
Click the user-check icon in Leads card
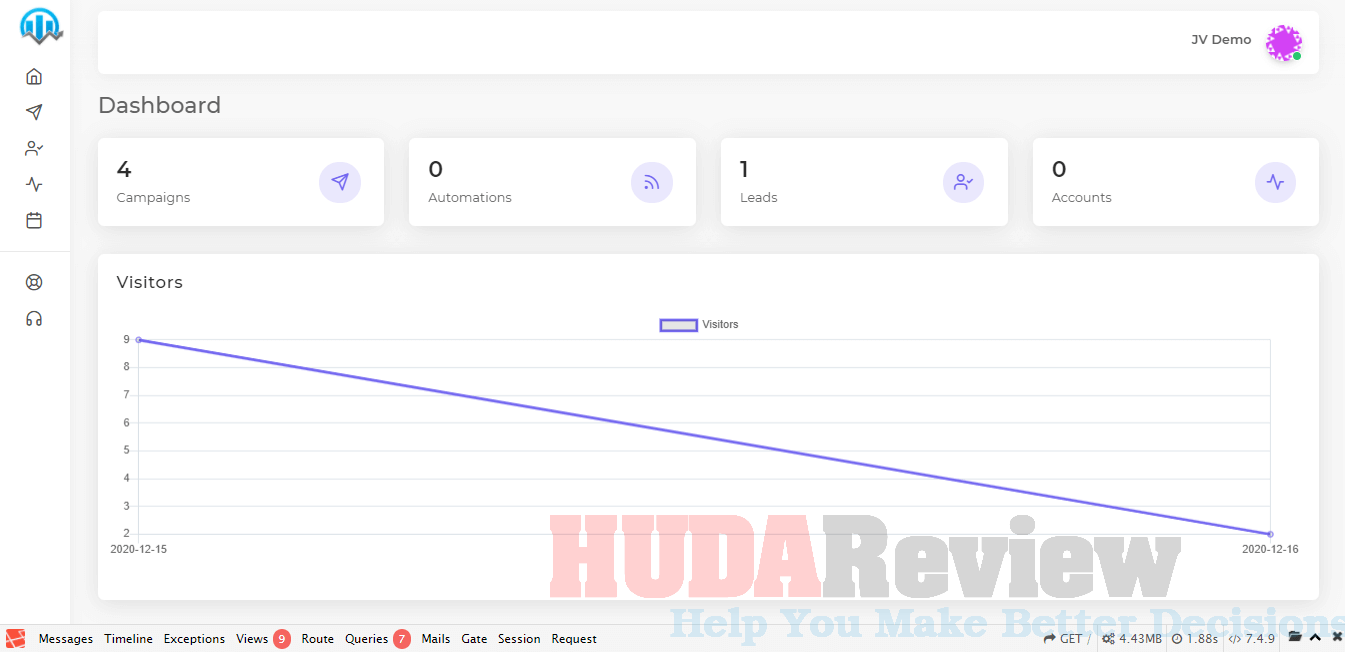(964, 182)
